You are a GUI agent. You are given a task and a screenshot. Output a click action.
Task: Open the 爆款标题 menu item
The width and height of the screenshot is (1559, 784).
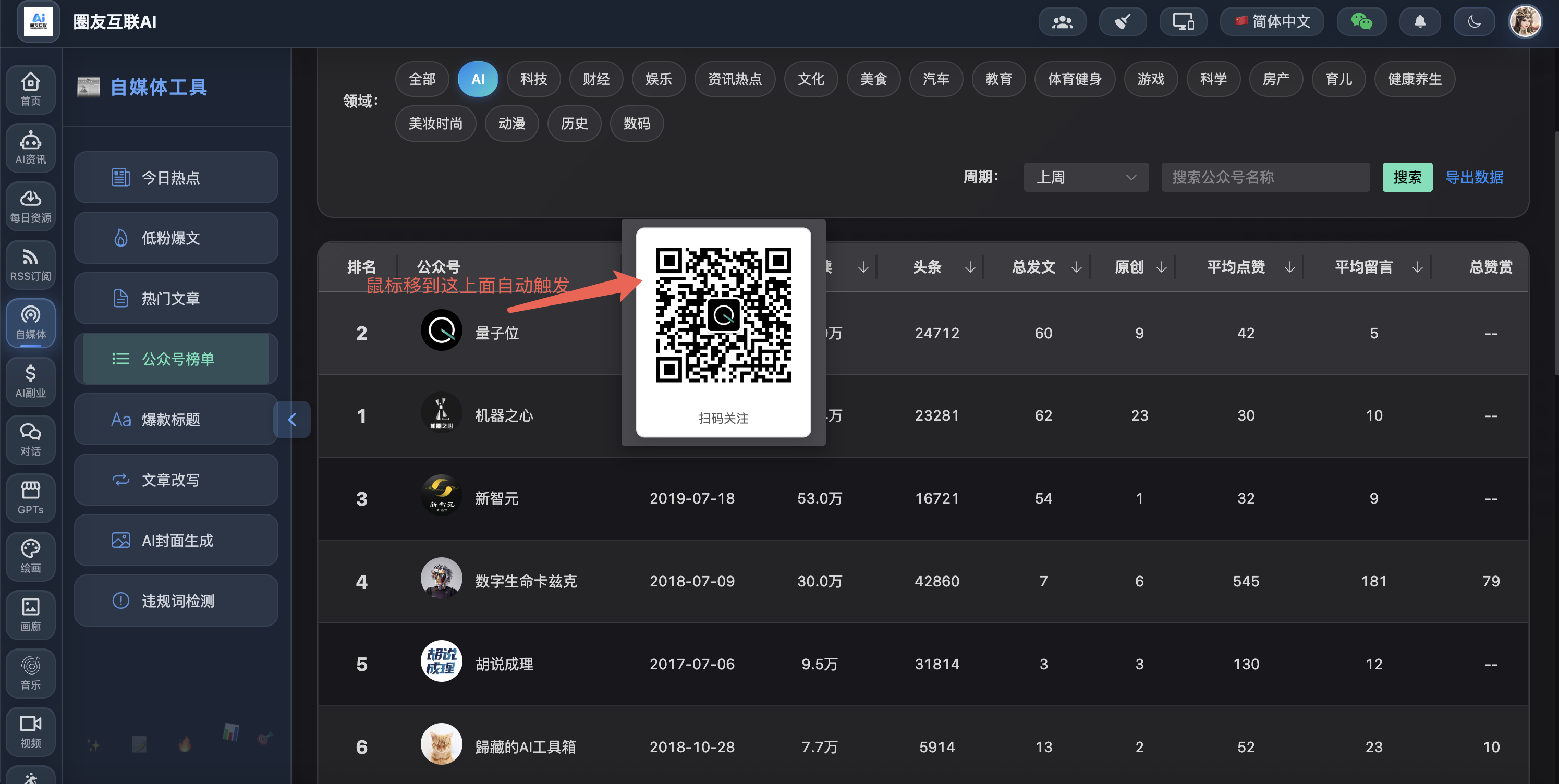176,419
